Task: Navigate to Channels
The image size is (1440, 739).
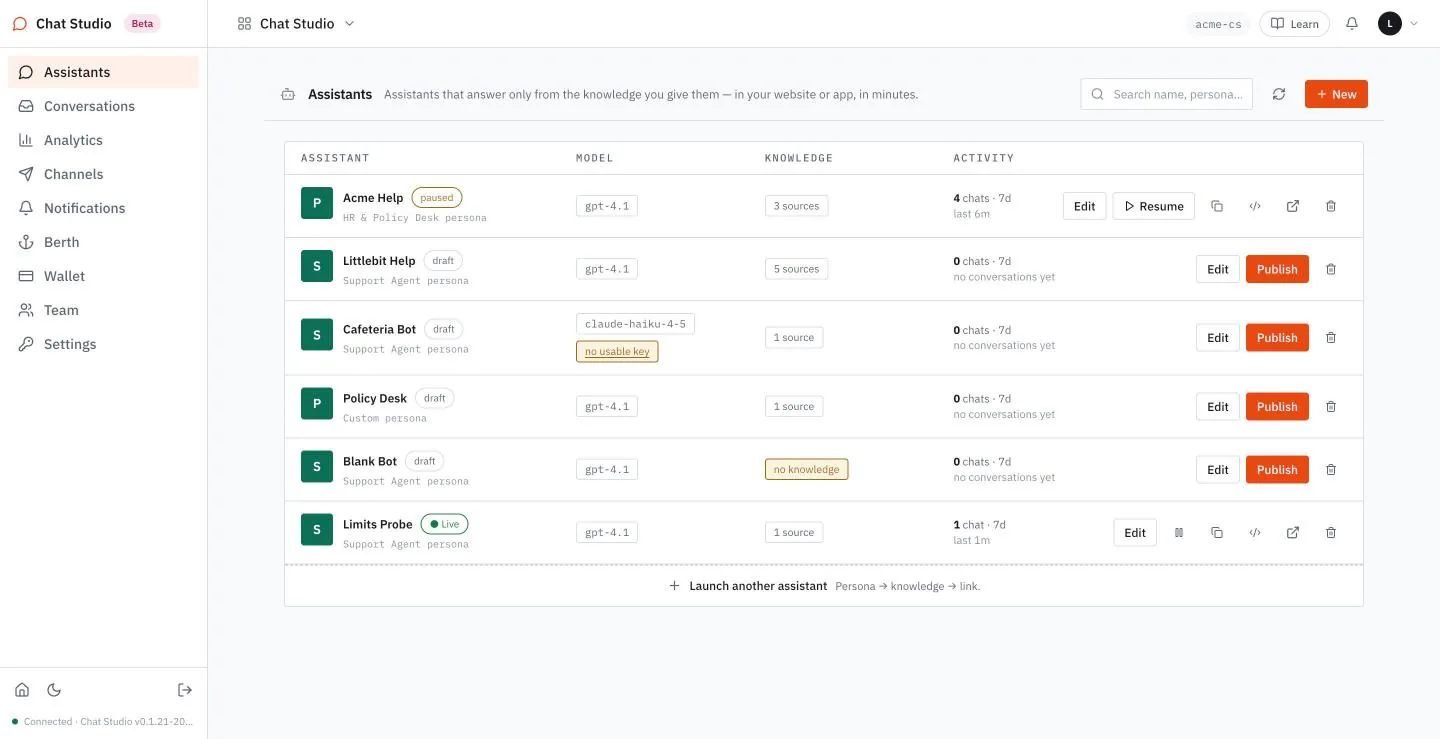Action: point(104,174)
